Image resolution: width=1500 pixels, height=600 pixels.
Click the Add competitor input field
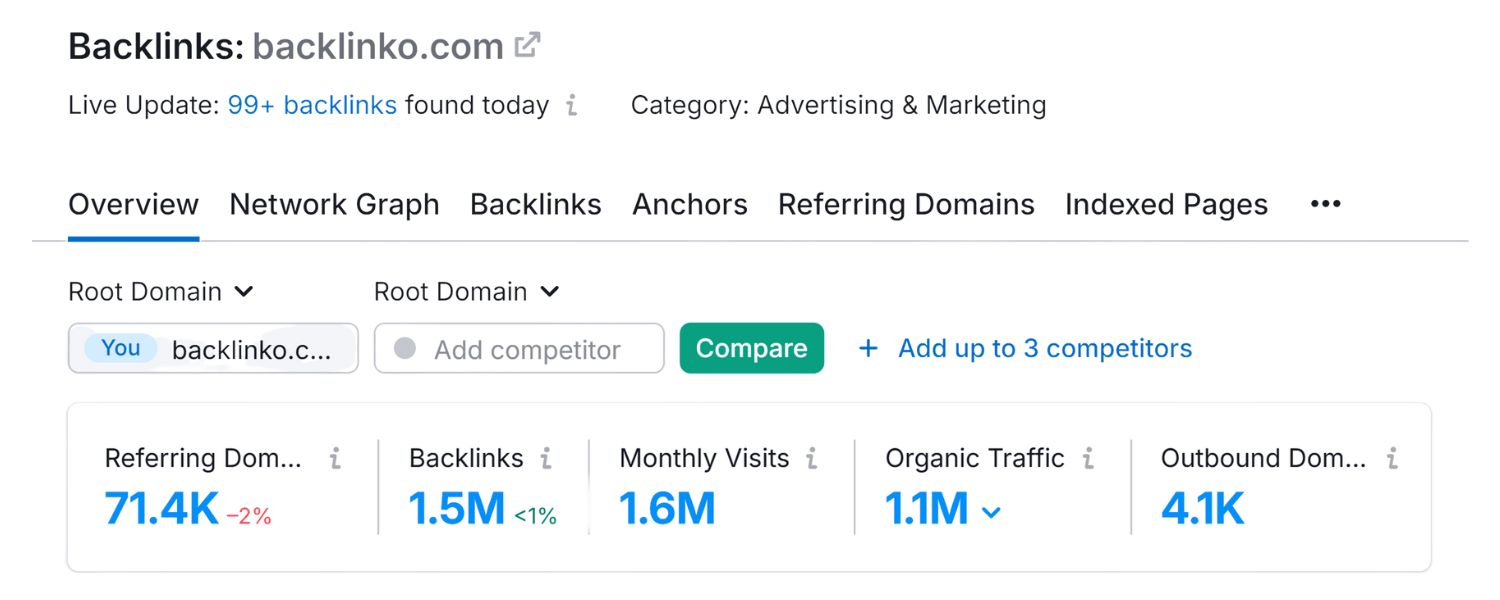519,348
